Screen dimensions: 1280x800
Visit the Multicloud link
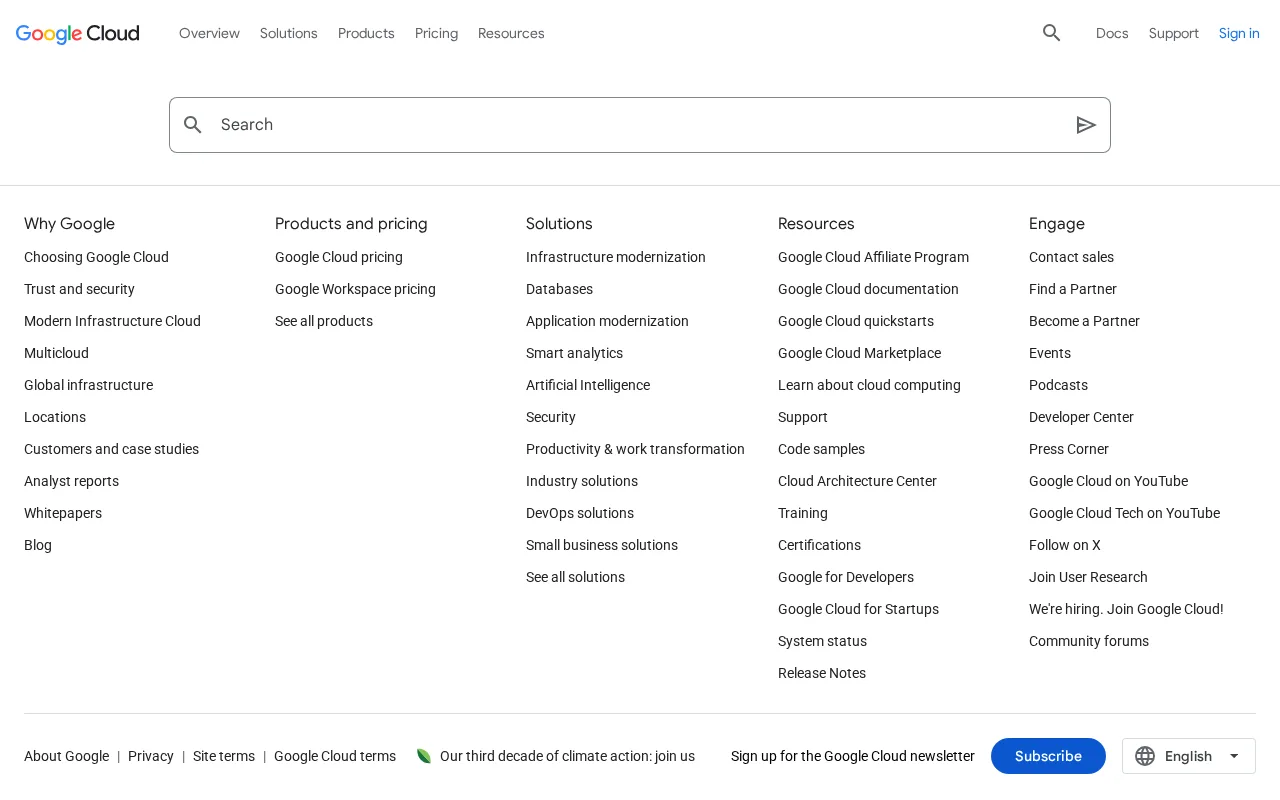click(x=56, y=353)
